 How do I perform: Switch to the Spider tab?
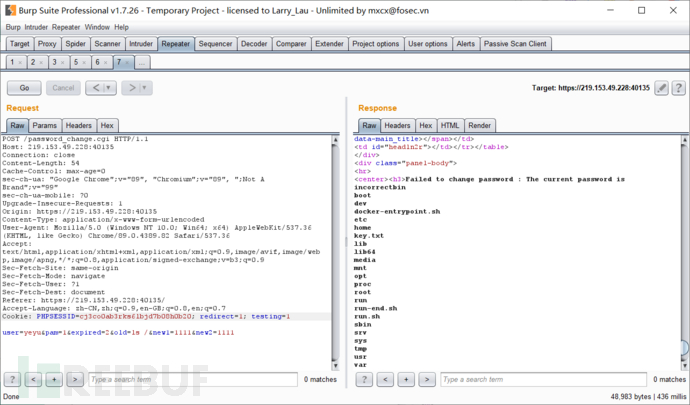pyautogui.click(x=76, y=44)
